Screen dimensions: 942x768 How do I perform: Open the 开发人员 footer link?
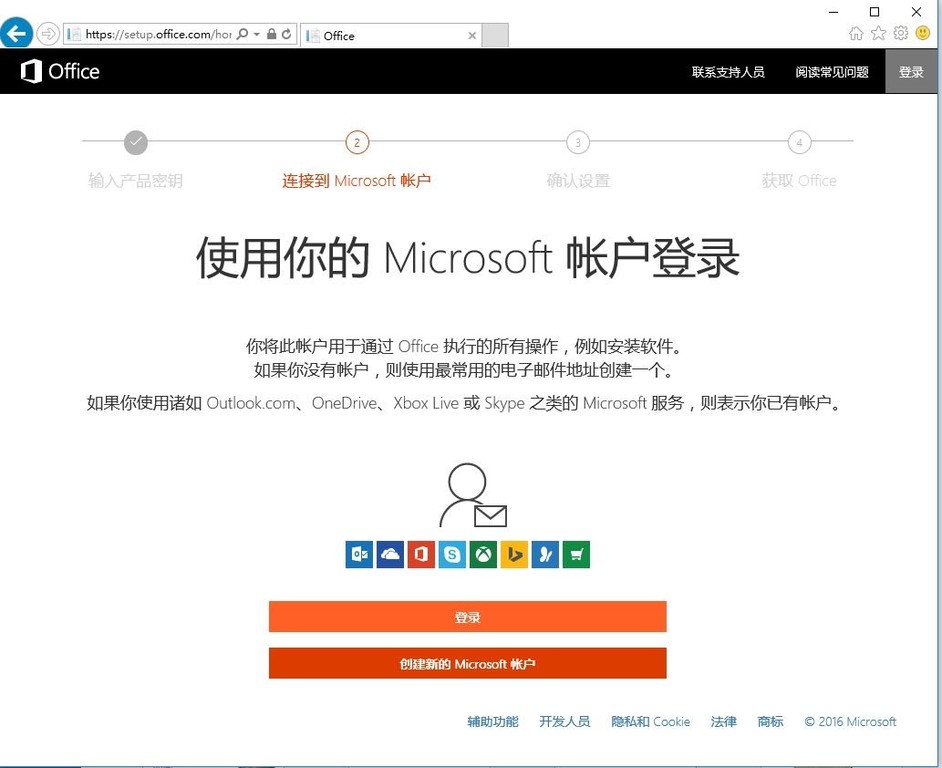tap(565, 722)
